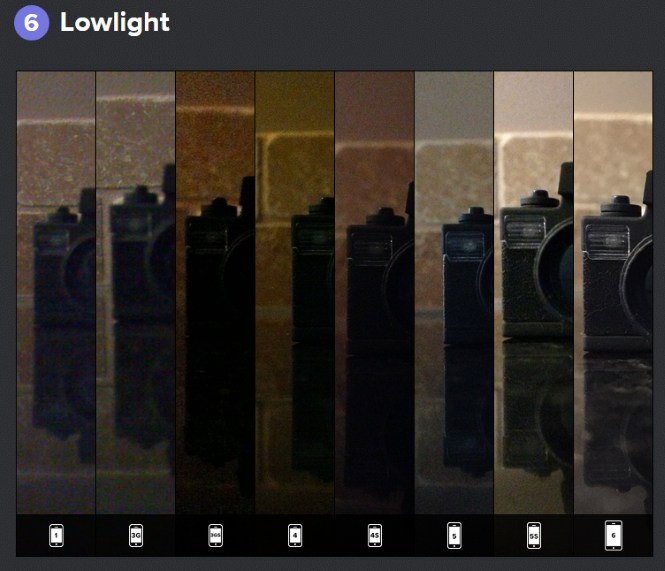Screen dimensions: 665x571
Task: Click the purple number 6 badge
Action: click(x=31, y=22)
